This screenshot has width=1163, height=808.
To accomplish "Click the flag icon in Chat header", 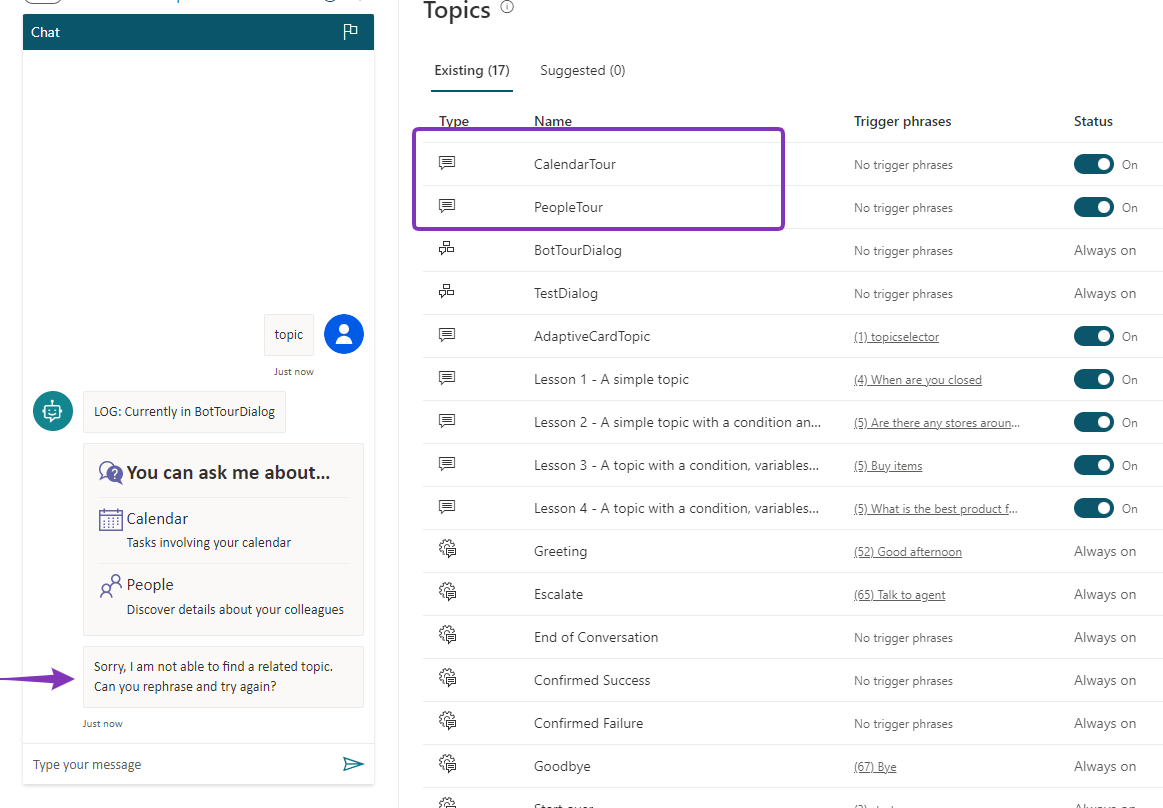I will pos(351,31).
